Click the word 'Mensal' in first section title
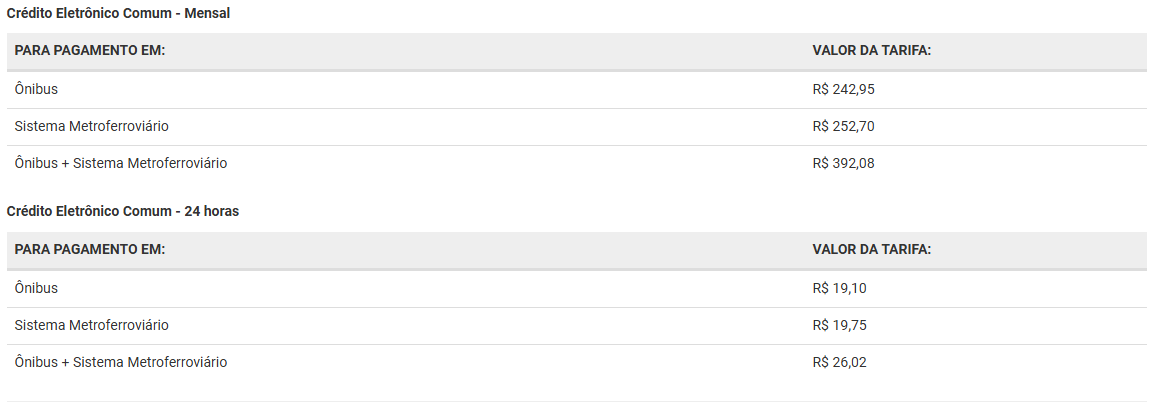 pyautogui.click(x=208, y=13)
